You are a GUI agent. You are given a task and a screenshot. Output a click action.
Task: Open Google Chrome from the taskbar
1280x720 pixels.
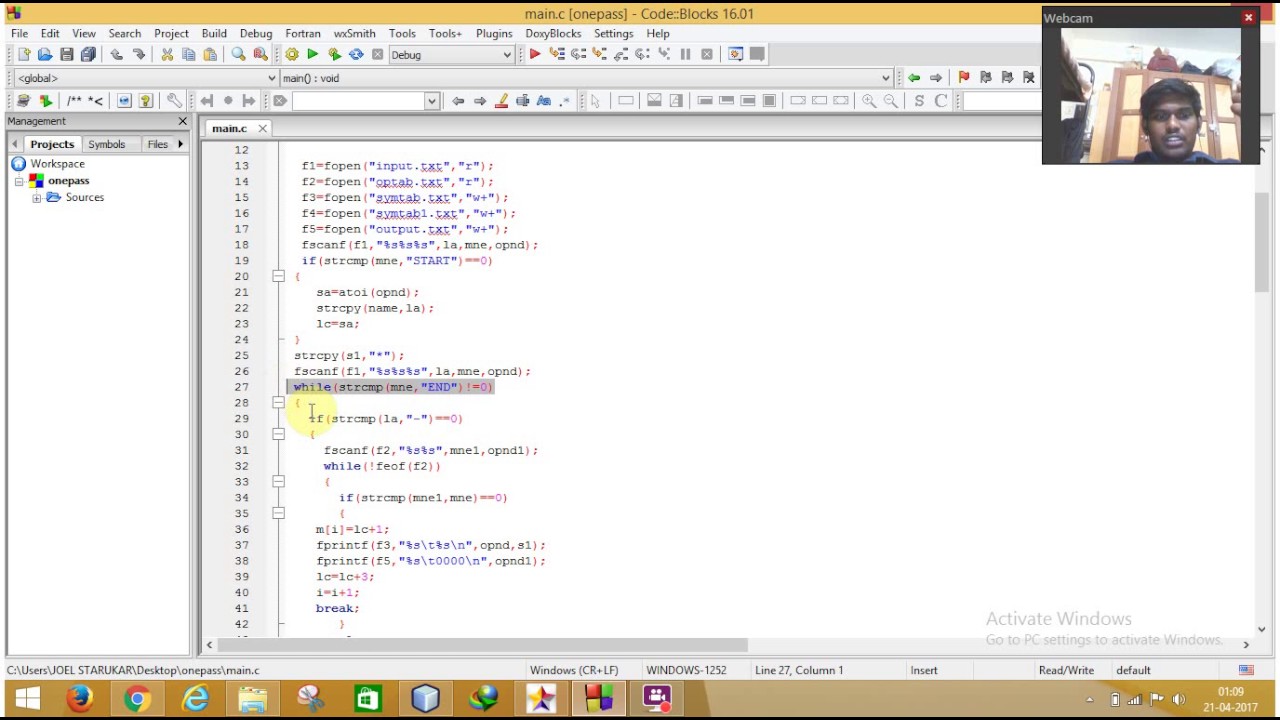[x=137, y=699]
